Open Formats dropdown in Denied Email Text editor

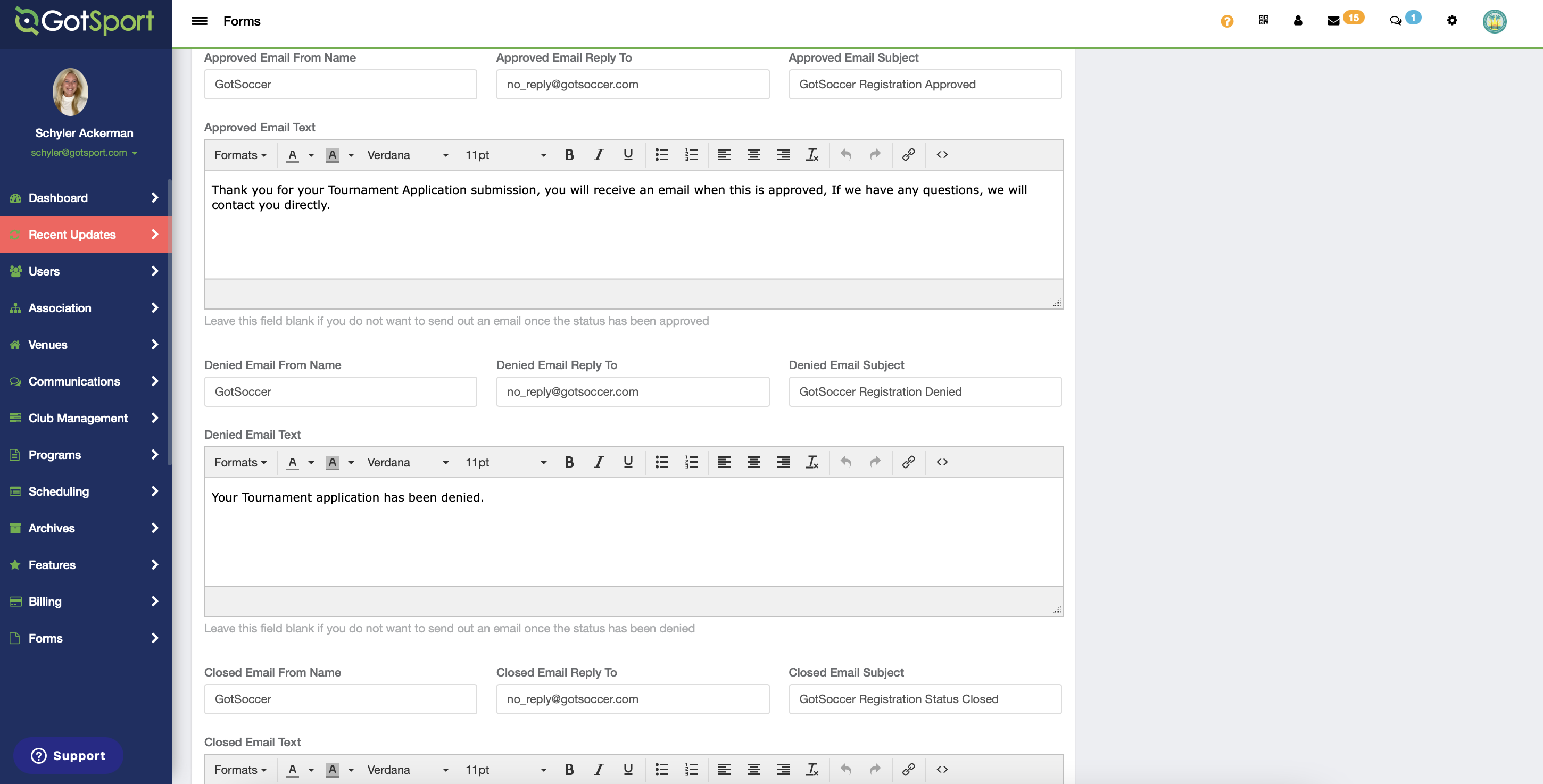240,462
